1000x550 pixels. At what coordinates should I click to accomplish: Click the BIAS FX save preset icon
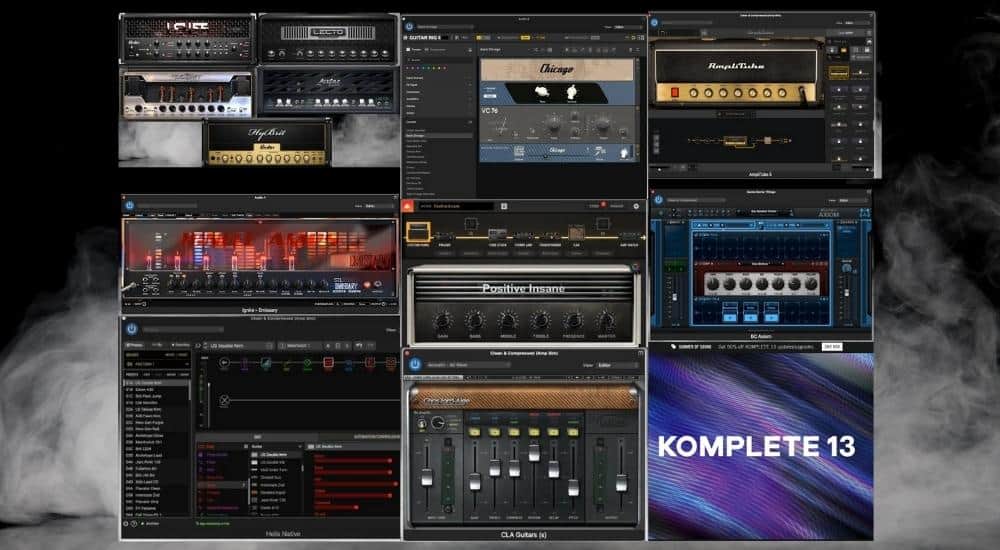tap(504, 206)
